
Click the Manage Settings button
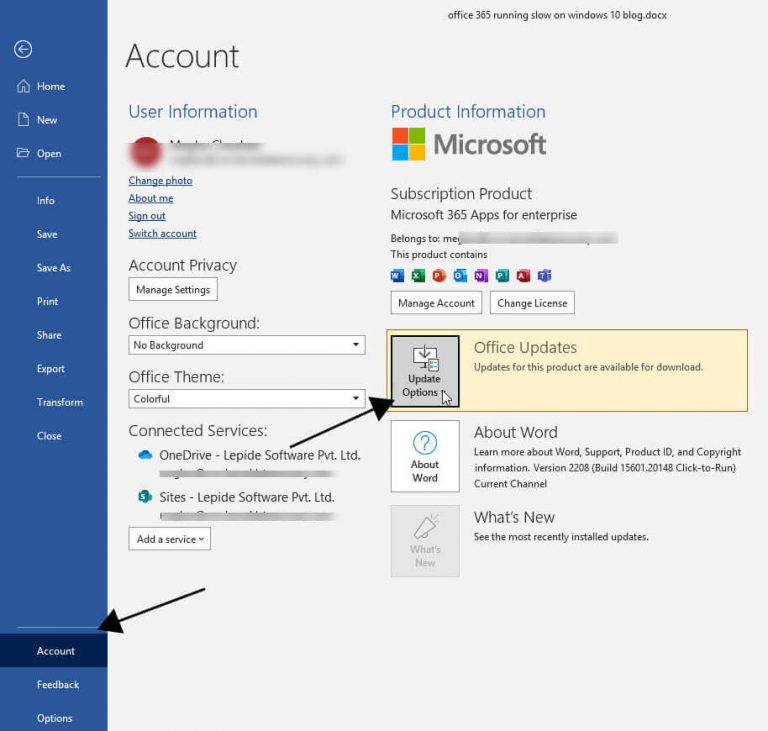tap(172, 290)
